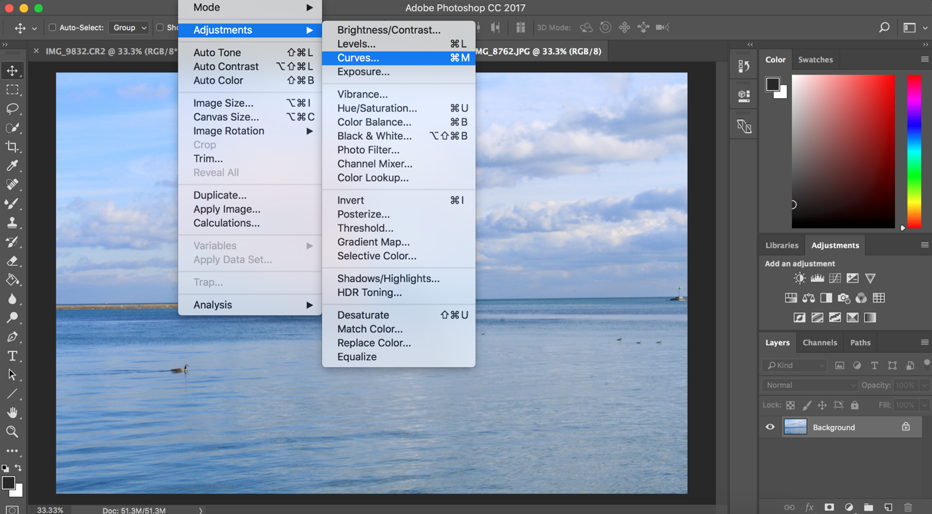Select the Quick Selection tool
The height and width of the screenshot is (514, 932).
(x=12, y=128)
